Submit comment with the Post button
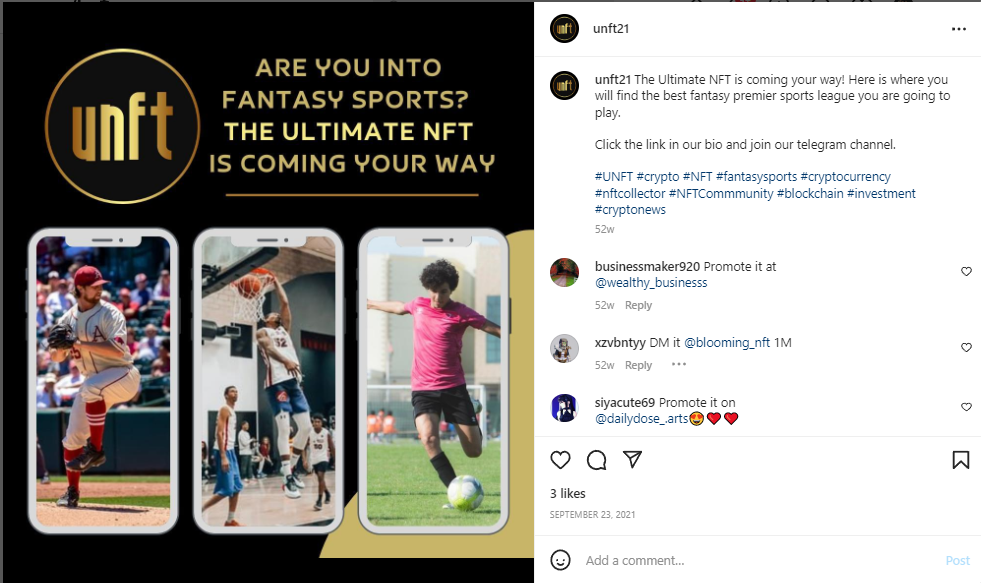 957,560
